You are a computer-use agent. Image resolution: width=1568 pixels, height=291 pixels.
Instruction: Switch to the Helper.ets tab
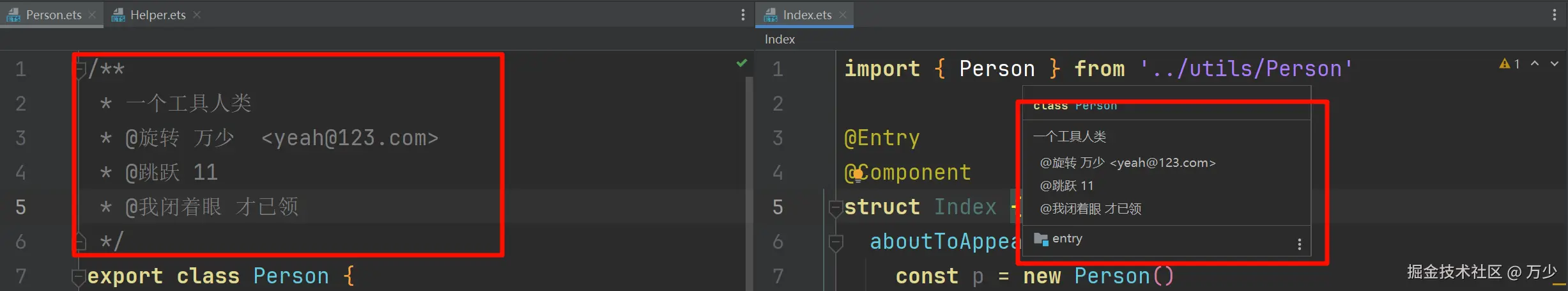click(157, 15)
